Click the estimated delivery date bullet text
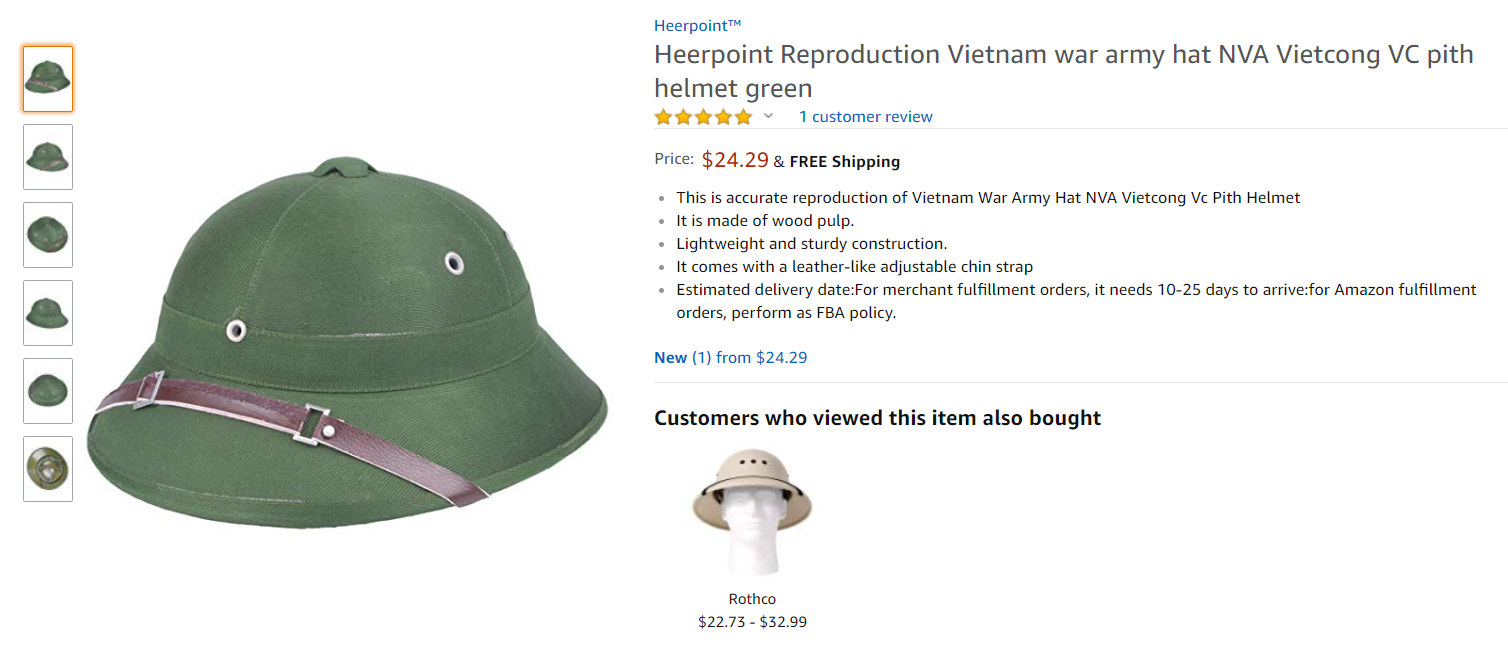 point(1076,301)
